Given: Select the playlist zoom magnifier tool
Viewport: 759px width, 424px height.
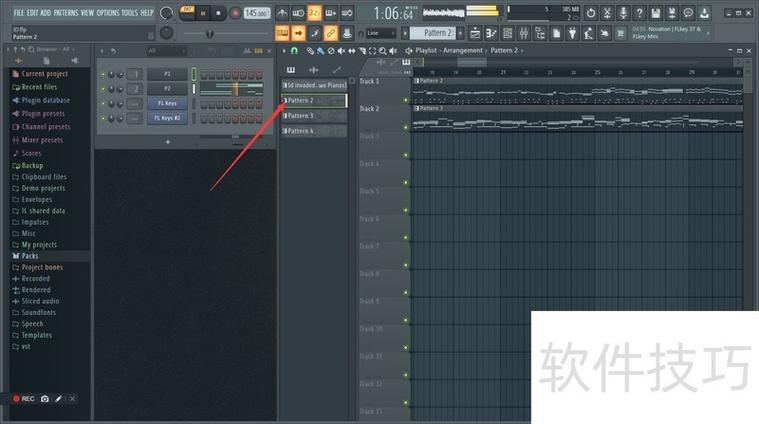Looking at the screenshot, I should 382,50.
